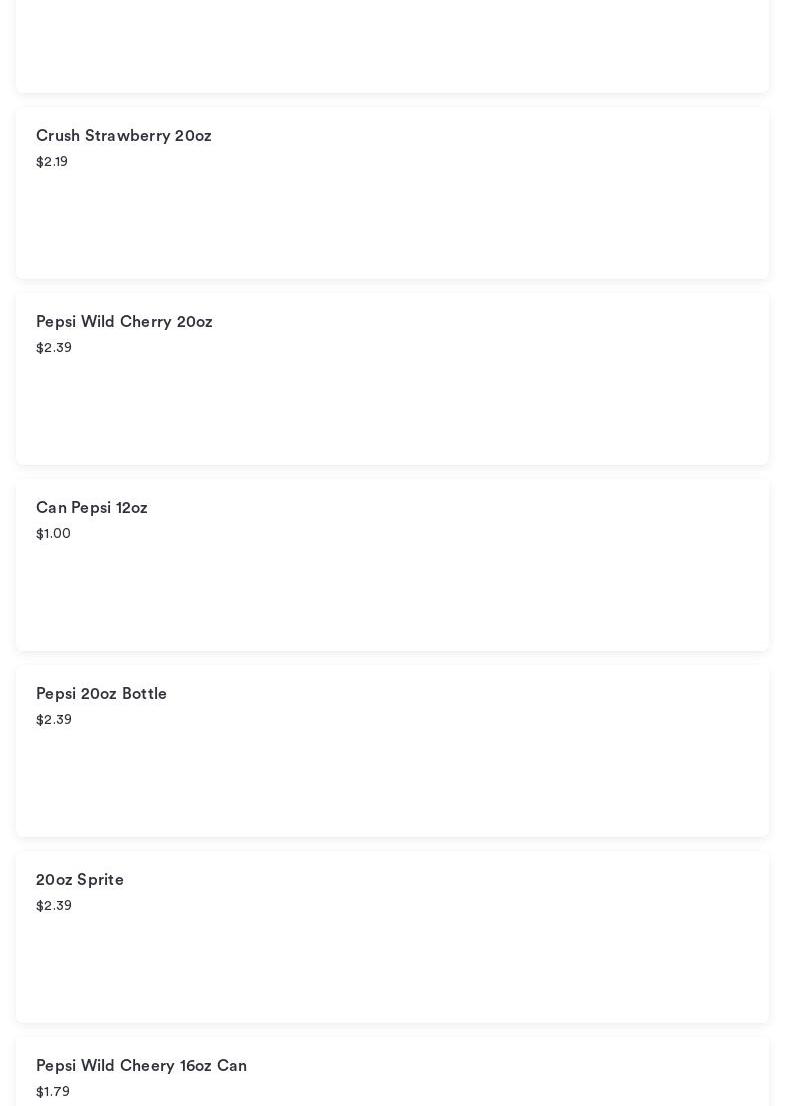
Task: Click the blank card above Crush Strawberry
Action: (392, 45)
